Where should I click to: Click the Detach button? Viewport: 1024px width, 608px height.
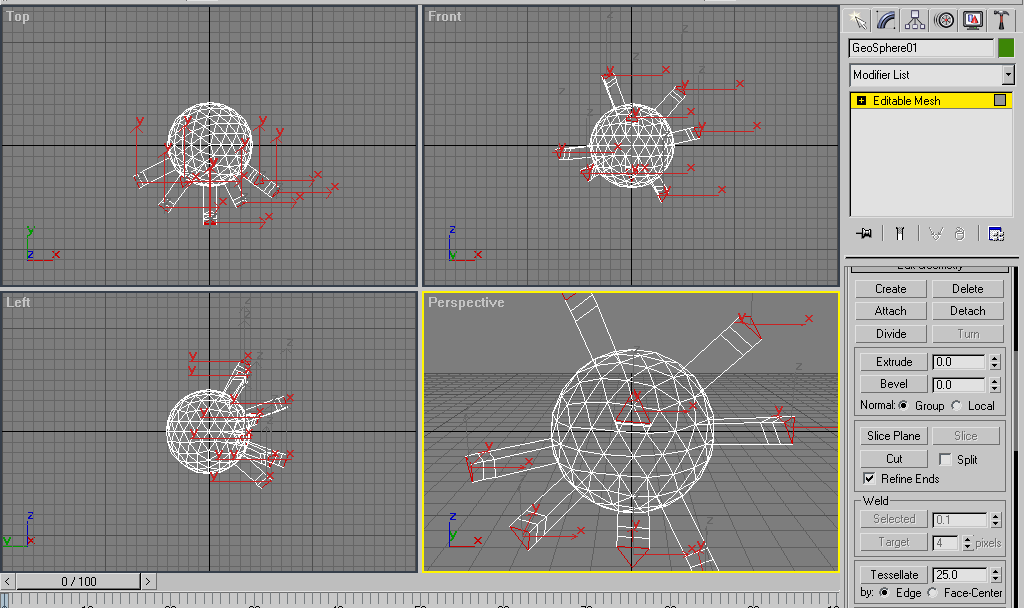pyautogui.click(x=968, y=311)
